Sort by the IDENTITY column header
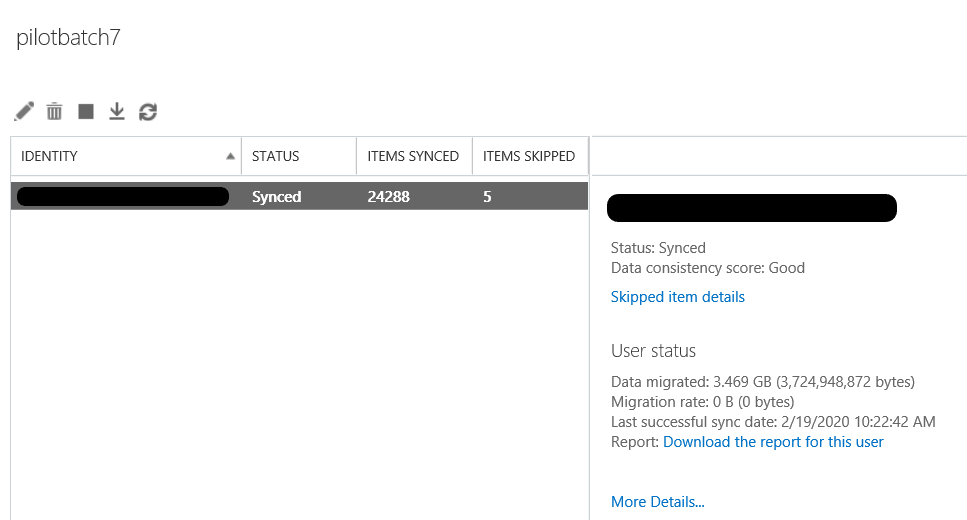Screen dimensions: 967x520 pos(126,156)
